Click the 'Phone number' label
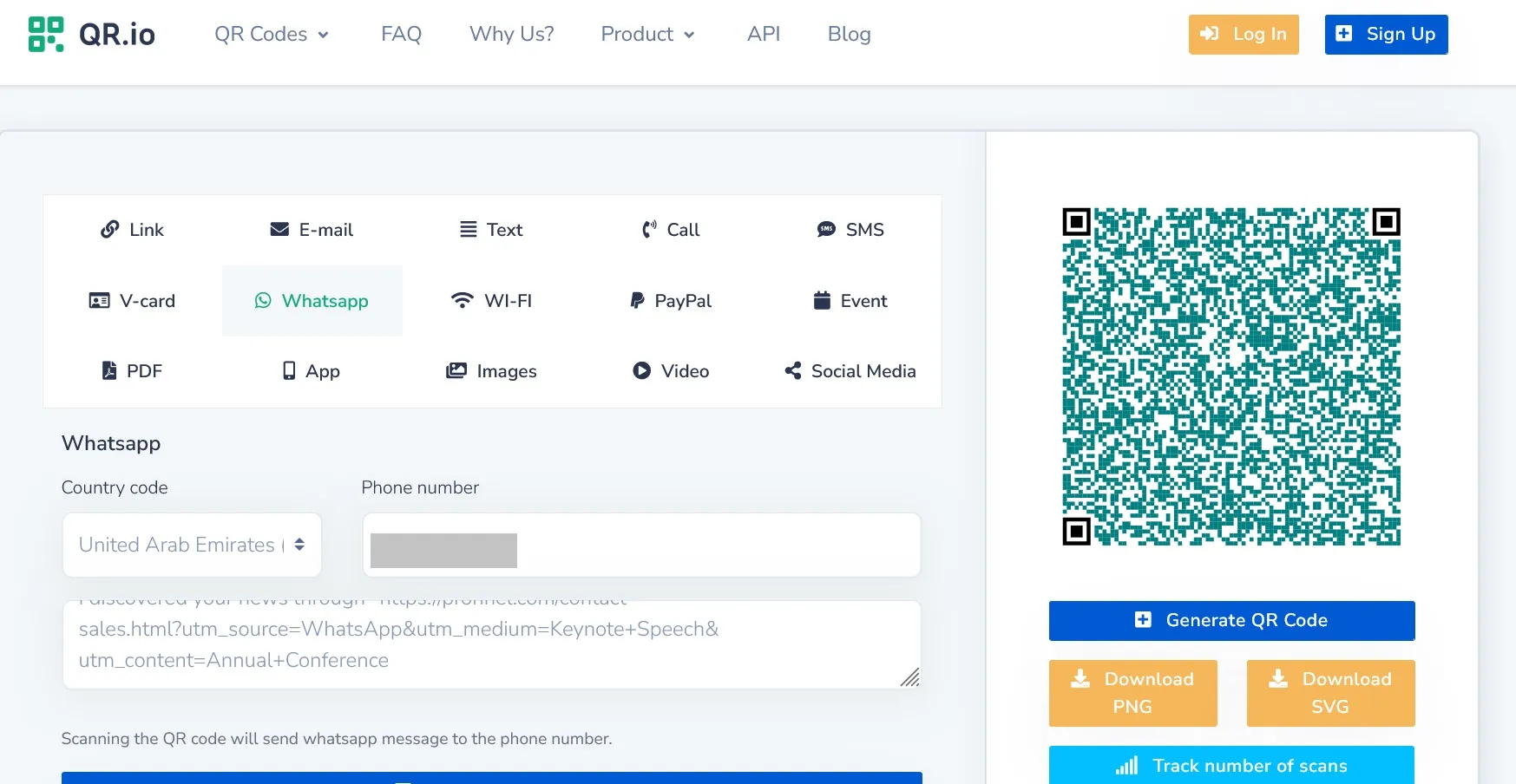Screen dimensions: 1516x784 click(x=420, y=487)
